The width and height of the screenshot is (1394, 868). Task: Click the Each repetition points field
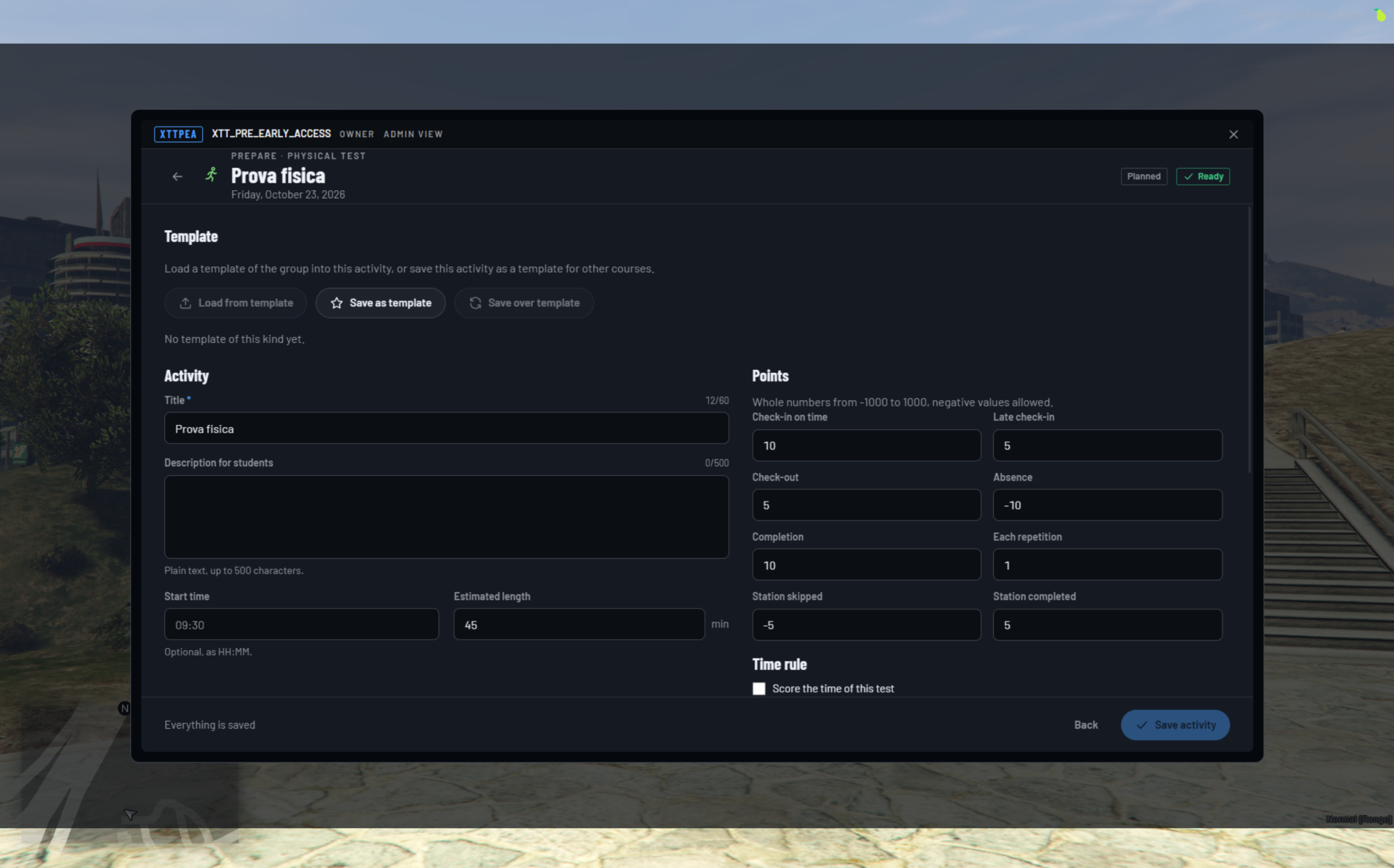coord(1108,565)
